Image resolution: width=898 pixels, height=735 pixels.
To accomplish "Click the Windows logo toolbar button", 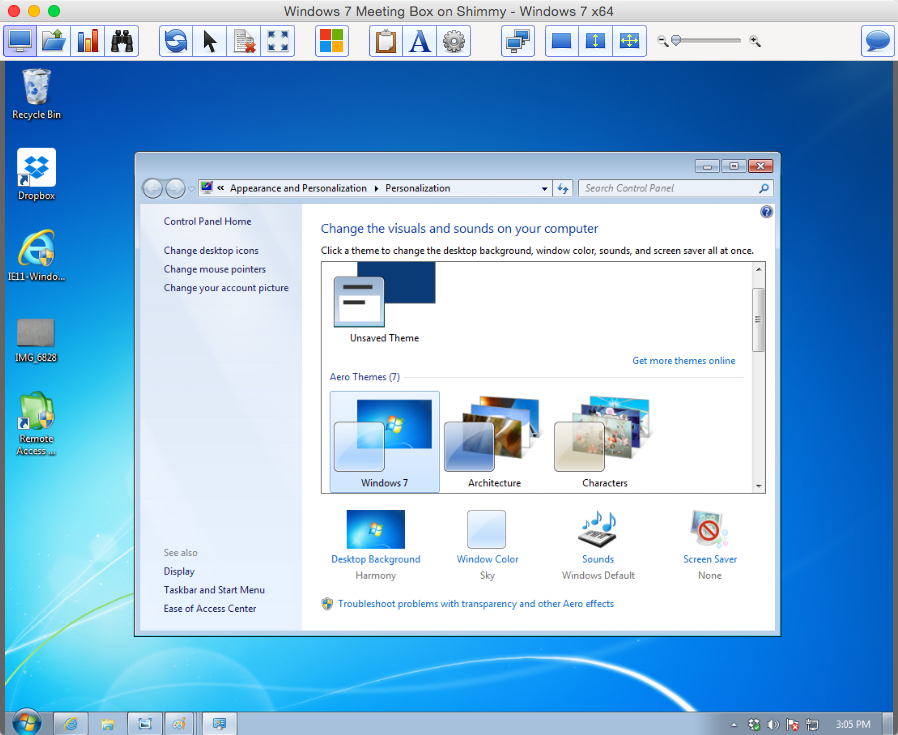I will 331,41.
